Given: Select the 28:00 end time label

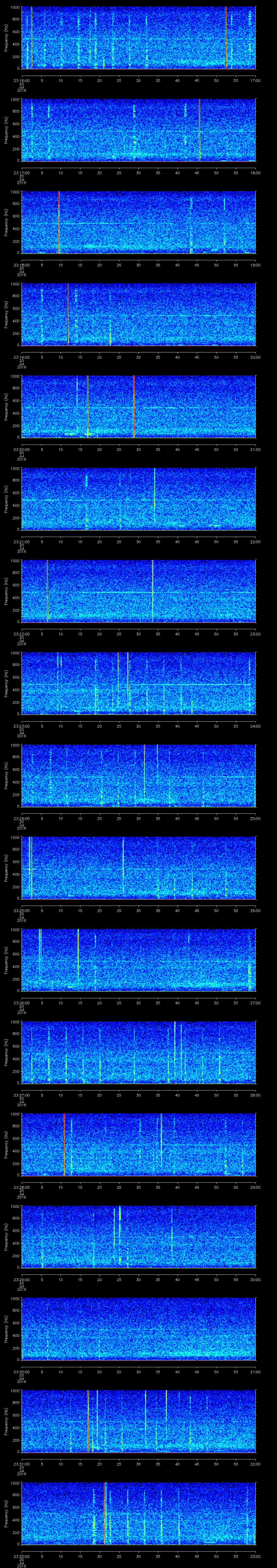Looking at the screenshot, I should (x=255, y=1095).
